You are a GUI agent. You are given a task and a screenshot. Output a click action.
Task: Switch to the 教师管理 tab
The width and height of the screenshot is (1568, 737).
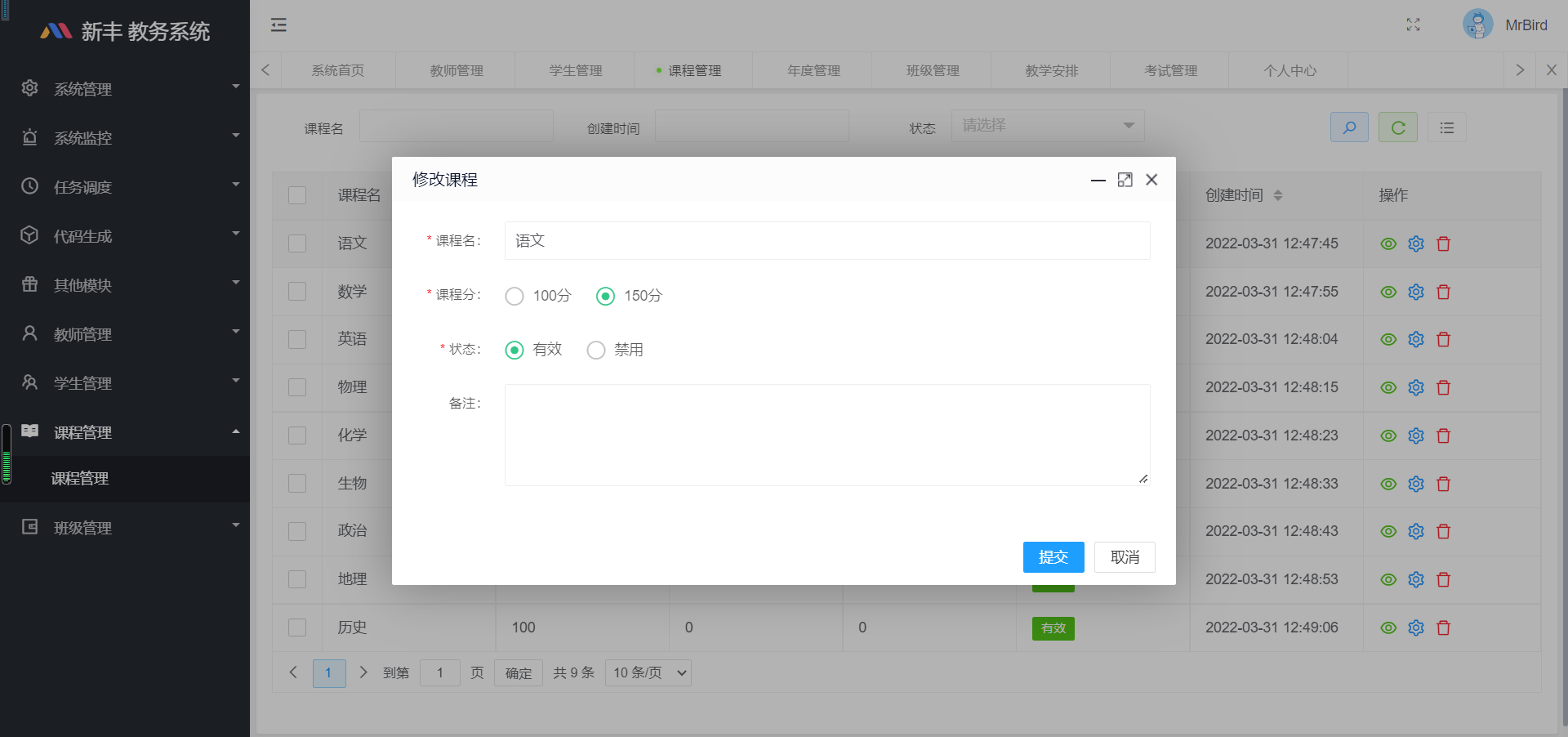[x=457, y=70]
